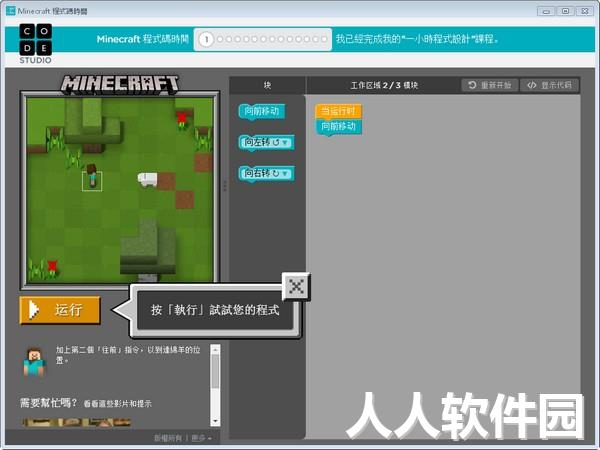Screen dimensions: 600x450
Task: Open the 看看這些影片和提示 help link
Action: click(x=117, y=403)
